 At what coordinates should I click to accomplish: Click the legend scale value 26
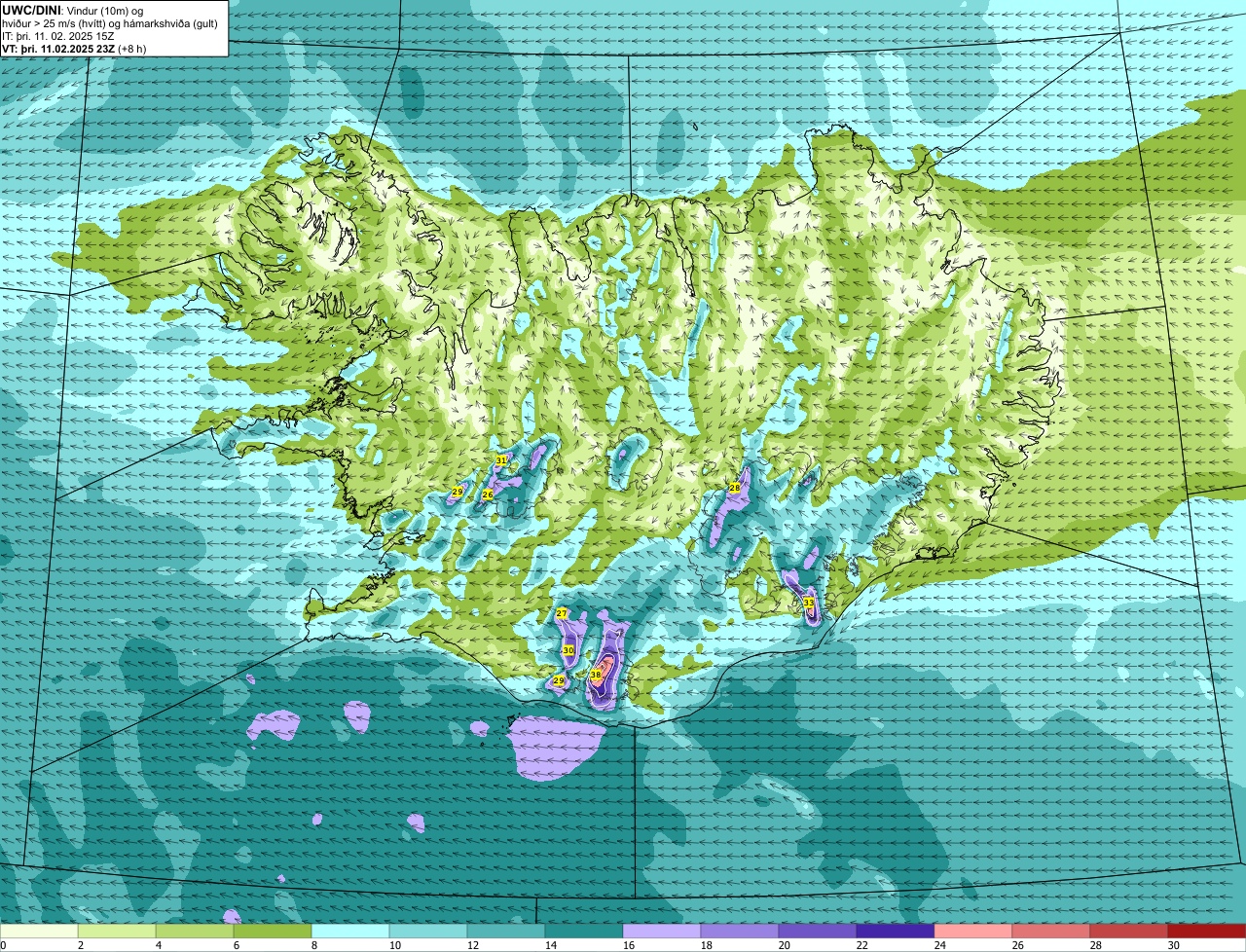tap(1017, 945)
